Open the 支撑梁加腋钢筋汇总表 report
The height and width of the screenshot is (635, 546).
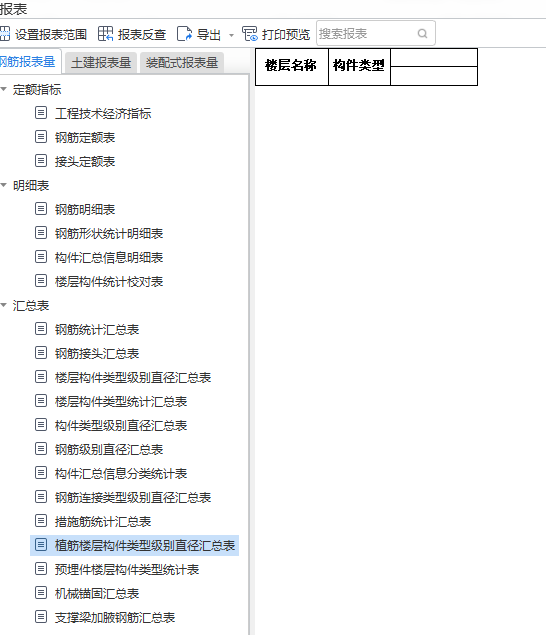click(115, 617)
